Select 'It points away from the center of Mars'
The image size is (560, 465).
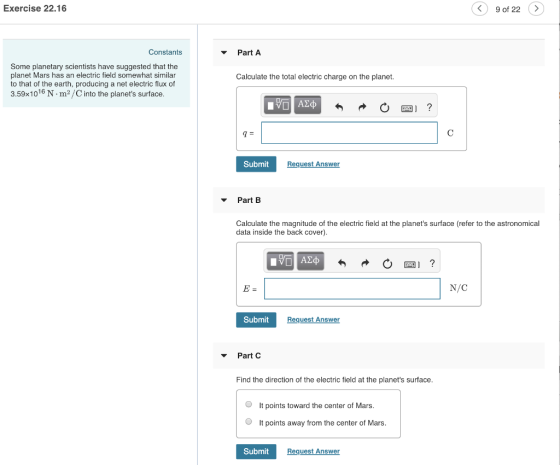pos(249,421)
